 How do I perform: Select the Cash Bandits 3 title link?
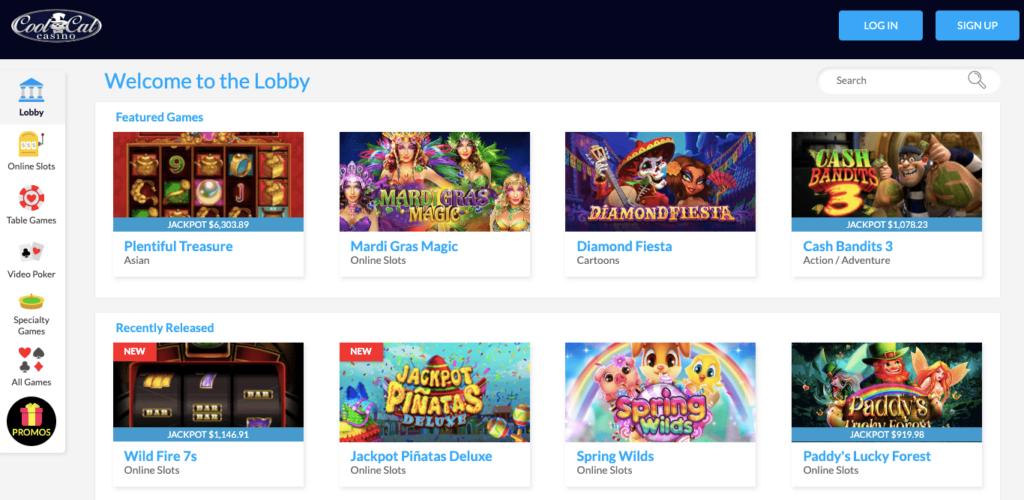pos(848,247)
